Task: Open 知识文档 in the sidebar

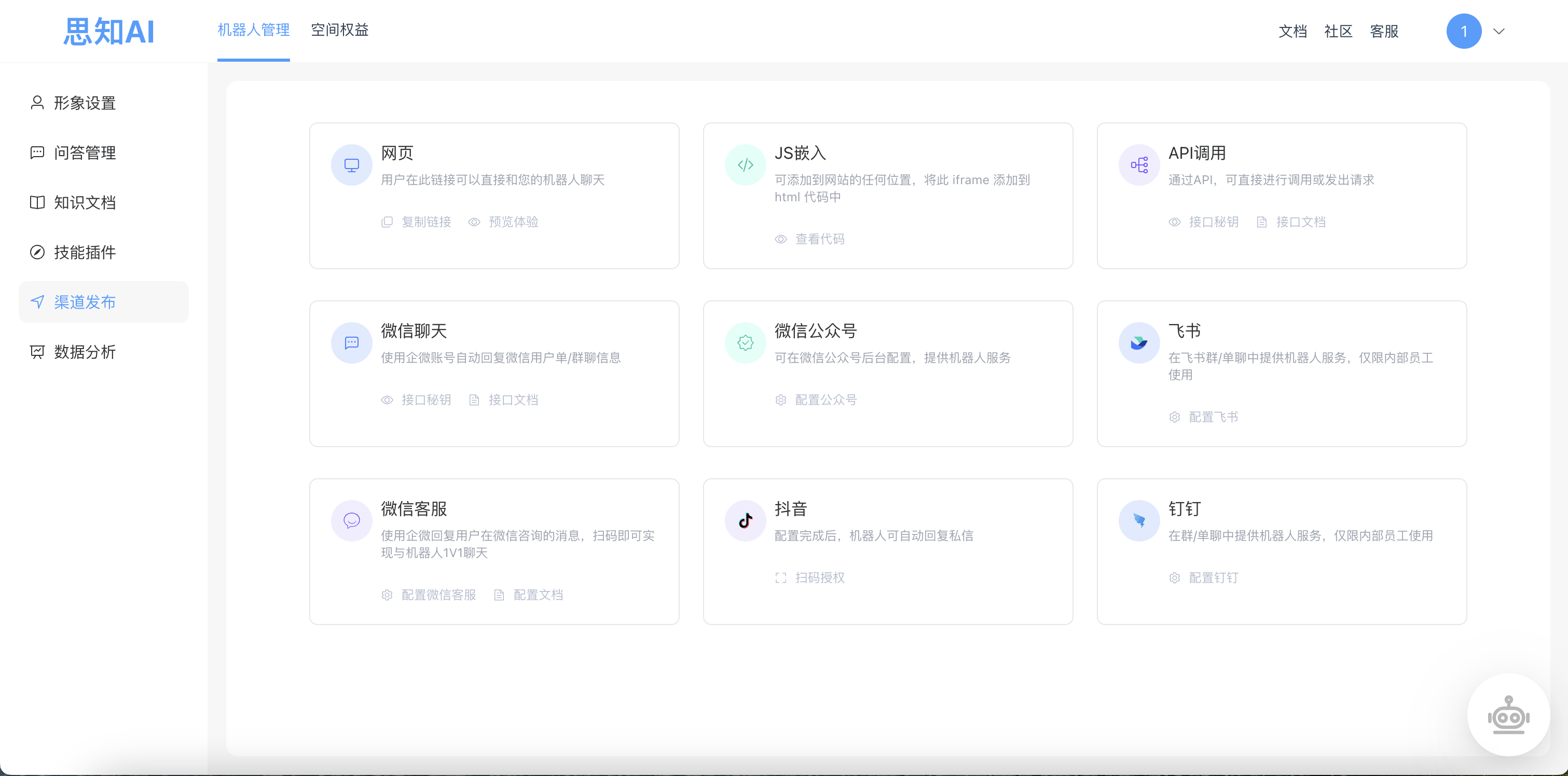Action: click(84, 202)
